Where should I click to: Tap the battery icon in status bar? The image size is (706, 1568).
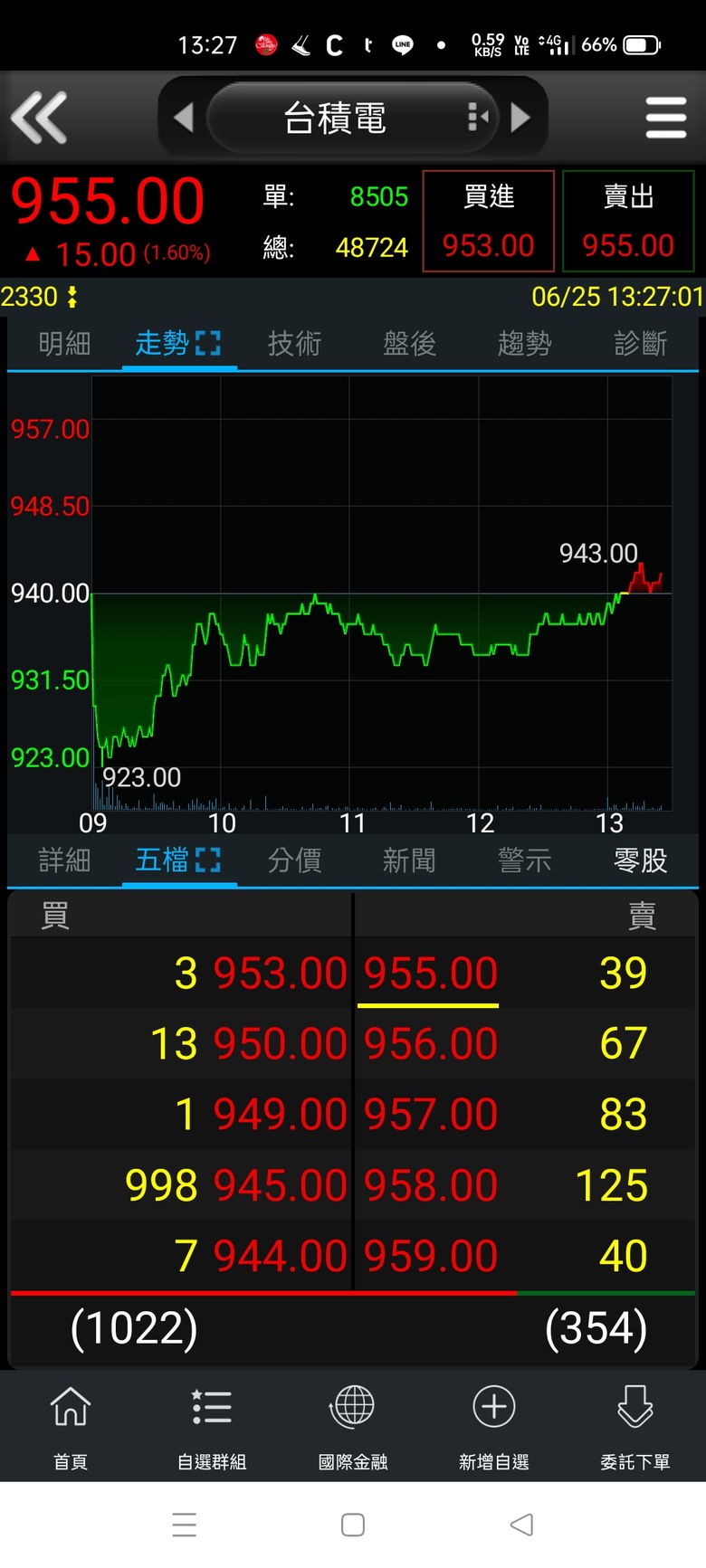tap(643, 44)
